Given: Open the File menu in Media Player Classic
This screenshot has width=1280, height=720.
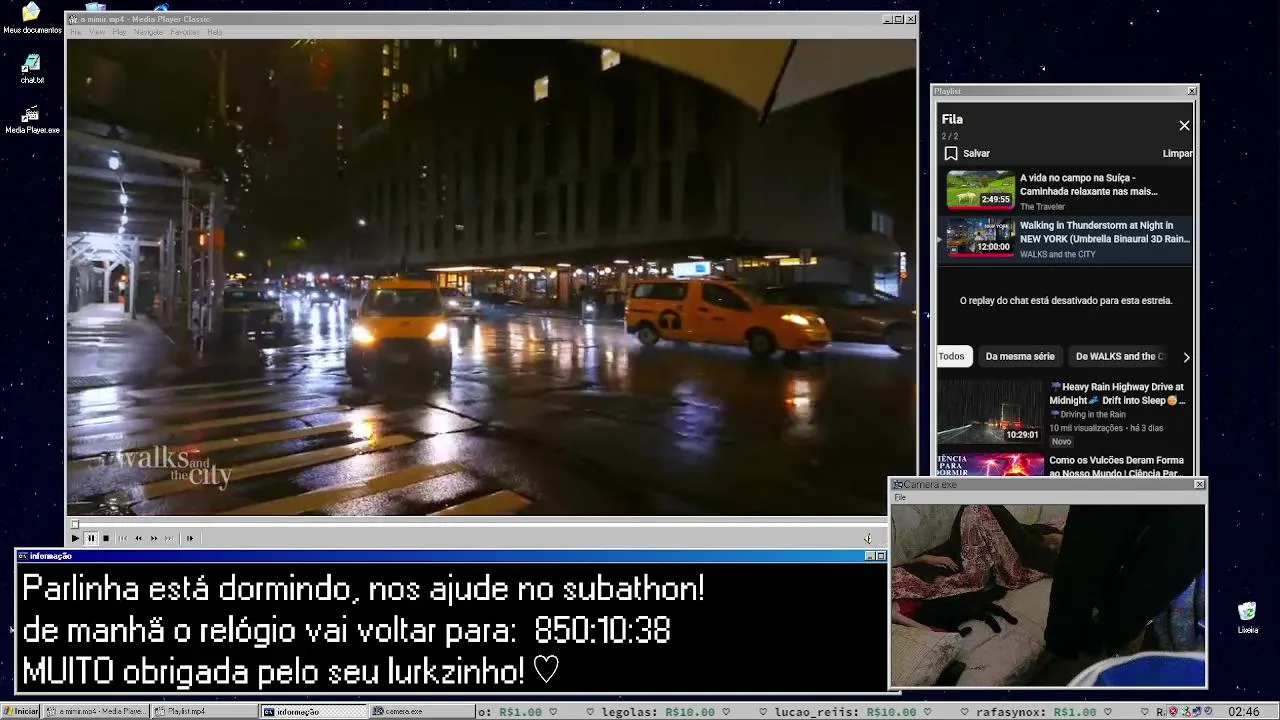Looking at the screenshot, I should pos(75,32).
